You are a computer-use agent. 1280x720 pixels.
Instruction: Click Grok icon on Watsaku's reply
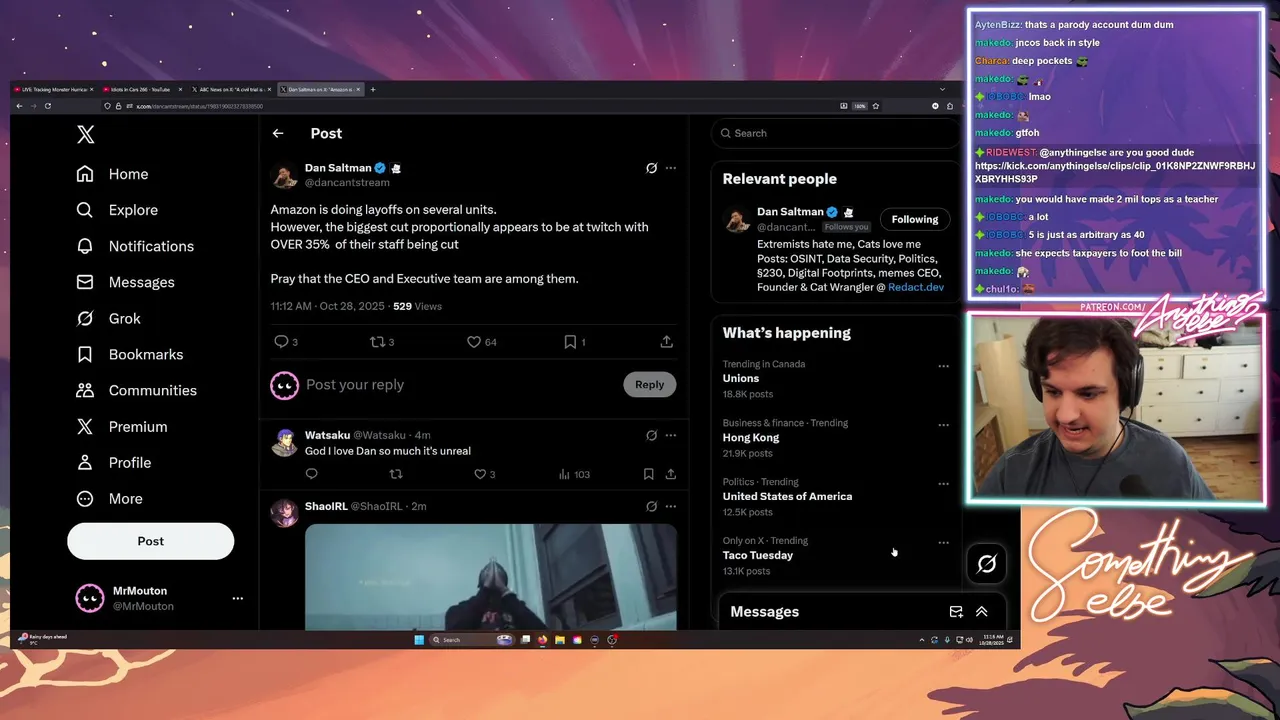[x=651, y=435]
